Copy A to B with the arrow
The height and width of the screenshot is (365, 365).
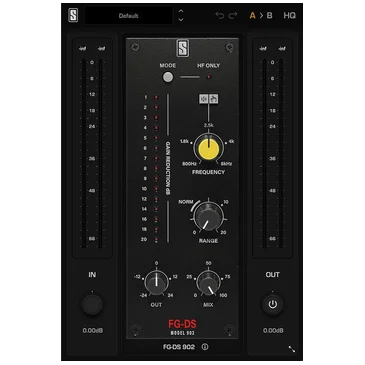[x=261, y=16]
